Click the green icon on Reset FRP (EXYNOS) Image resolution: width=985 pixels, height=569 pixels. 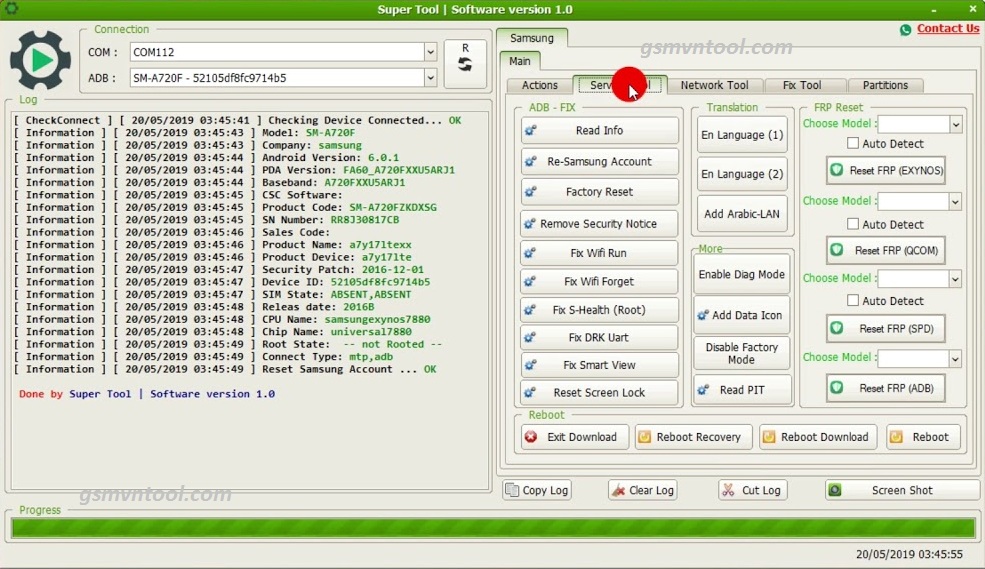(837, 170)
